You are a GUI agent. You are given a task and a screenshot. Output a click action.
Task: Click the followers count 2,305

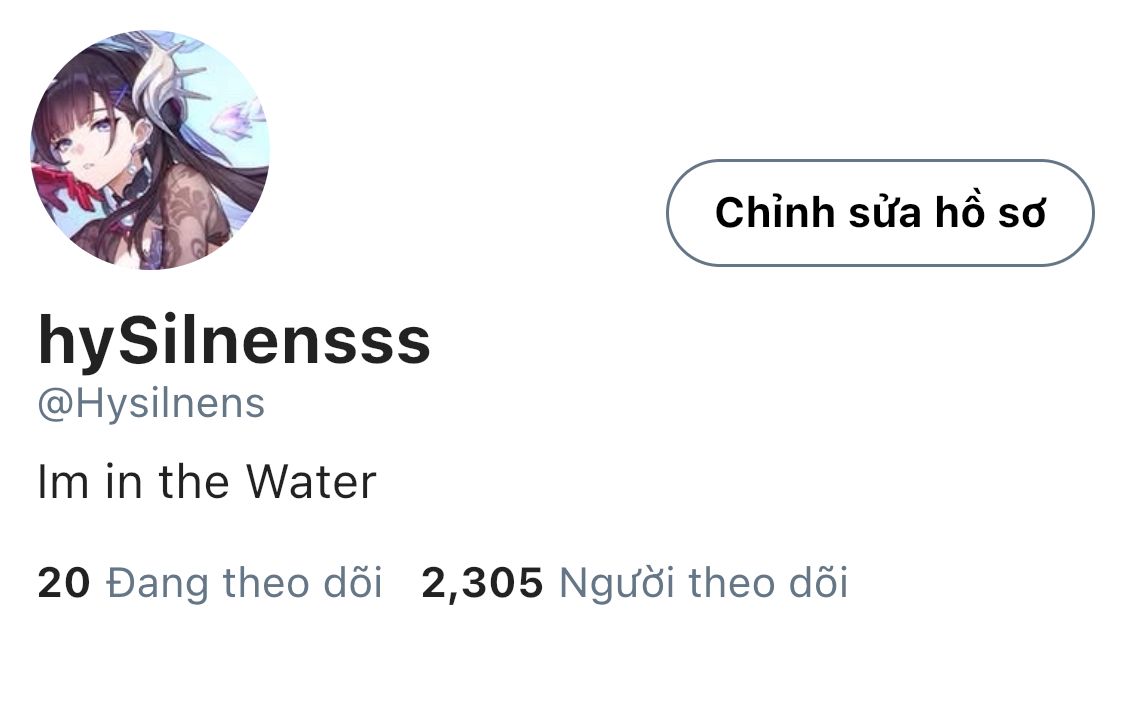click(x=482, y=582)
